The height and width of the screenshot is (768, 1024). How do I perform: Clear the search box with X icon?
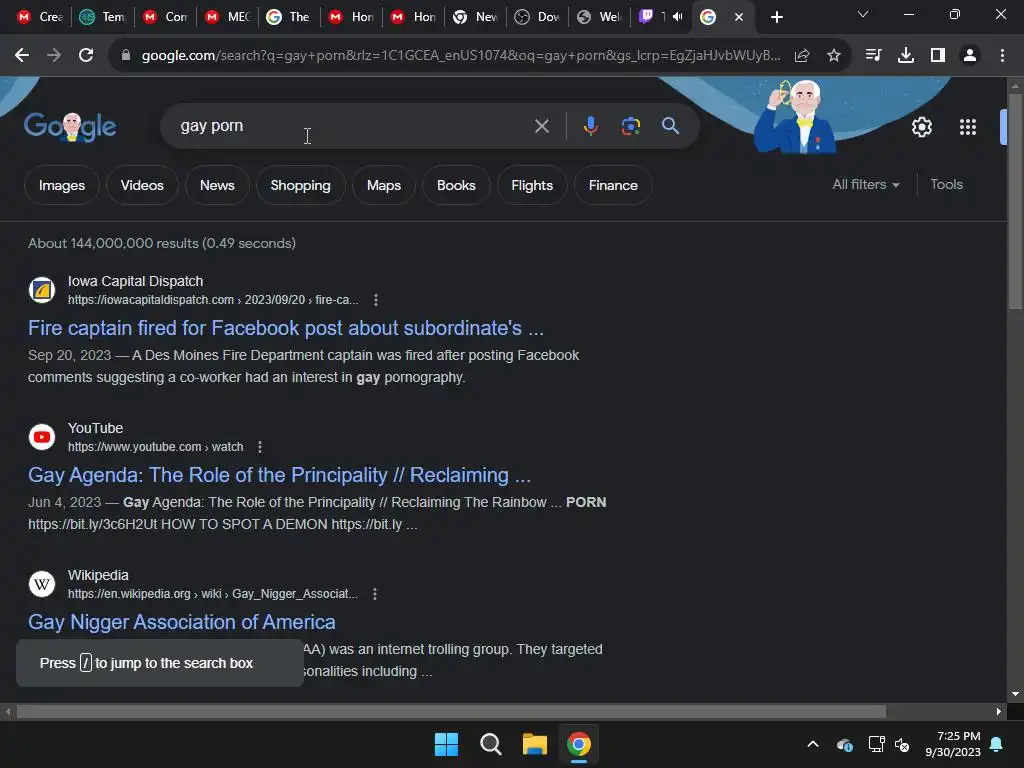(541, 126)
